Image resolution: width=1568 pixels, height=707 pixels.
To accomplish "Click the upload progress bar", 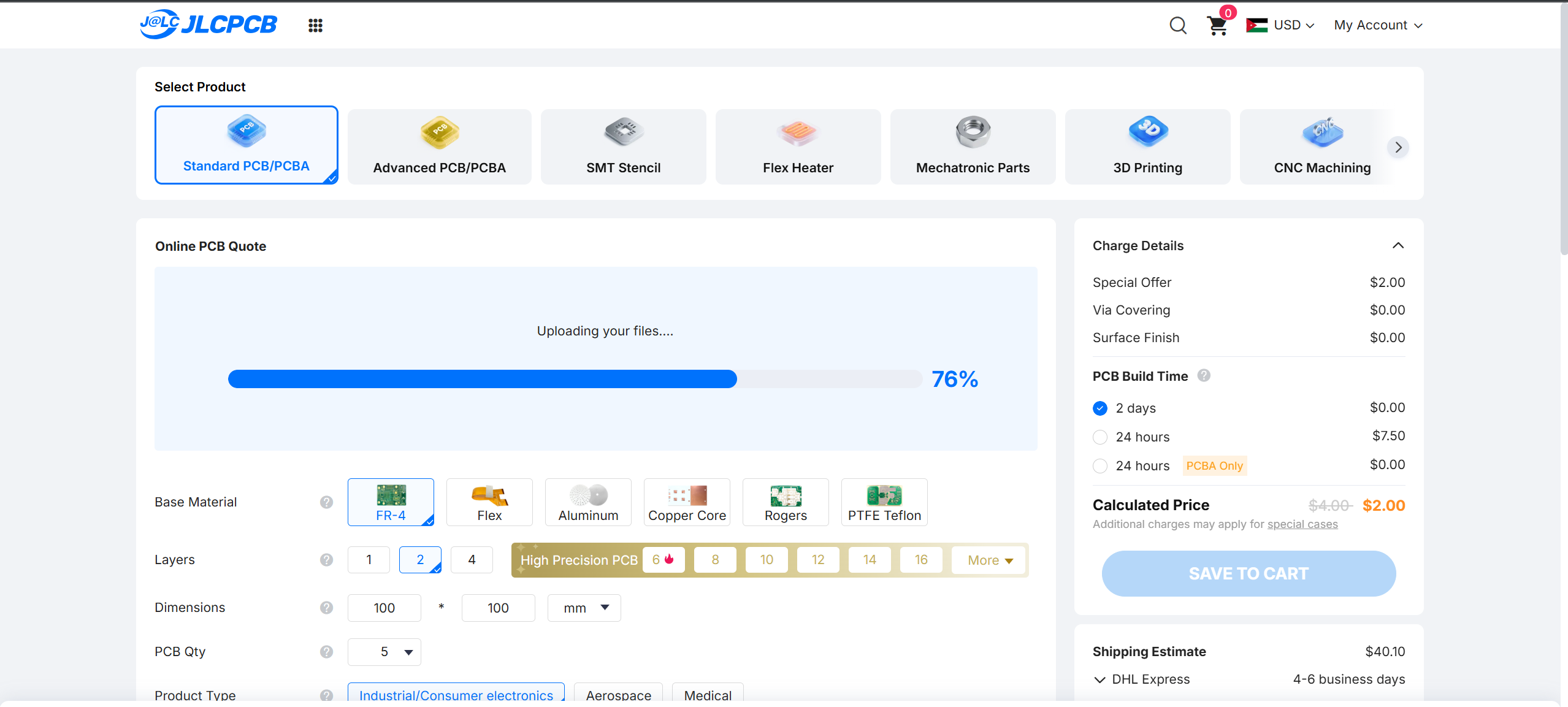I will (x=575, y=379).
